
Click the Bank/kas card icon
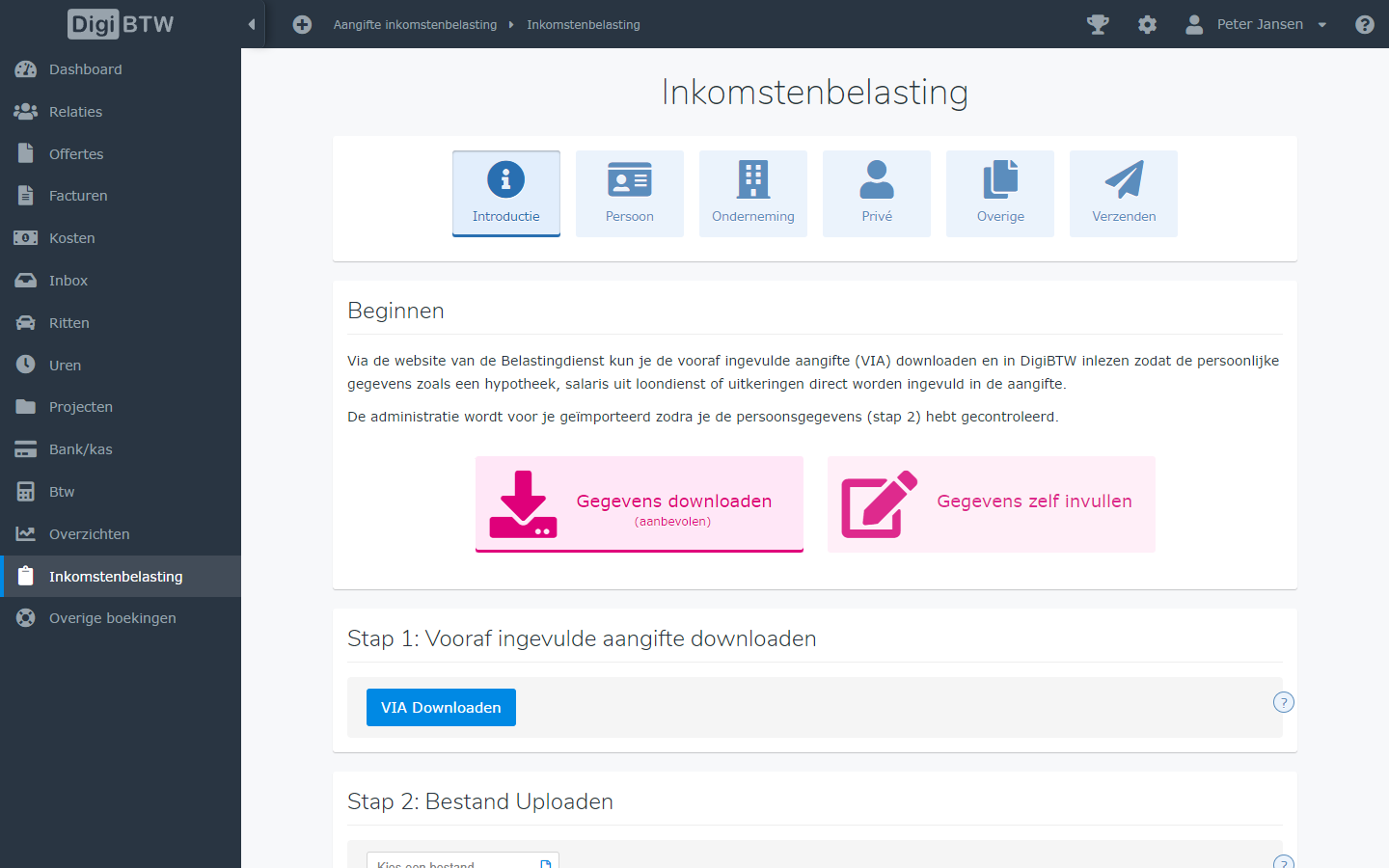pyautogui.click(x=26, y=449)
